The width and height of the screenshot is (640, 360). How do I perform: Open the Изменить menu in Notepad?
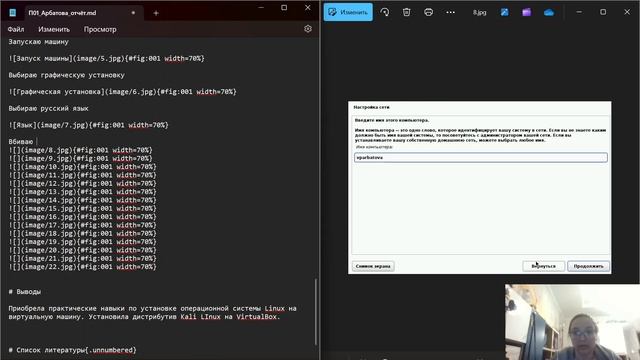54,29
